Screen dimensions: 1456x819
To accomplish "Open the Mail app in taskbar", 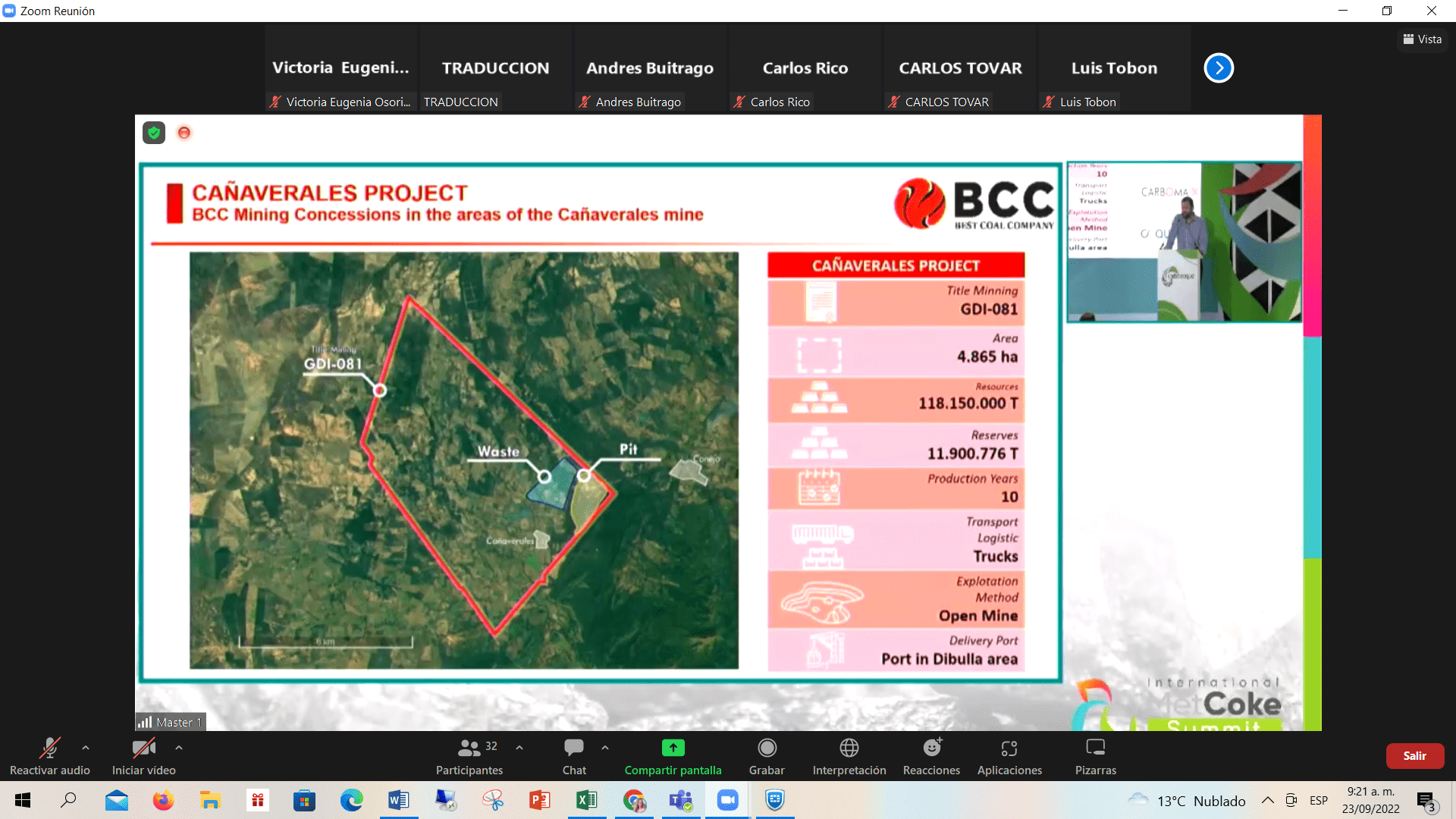I will [x=117, y=800].
